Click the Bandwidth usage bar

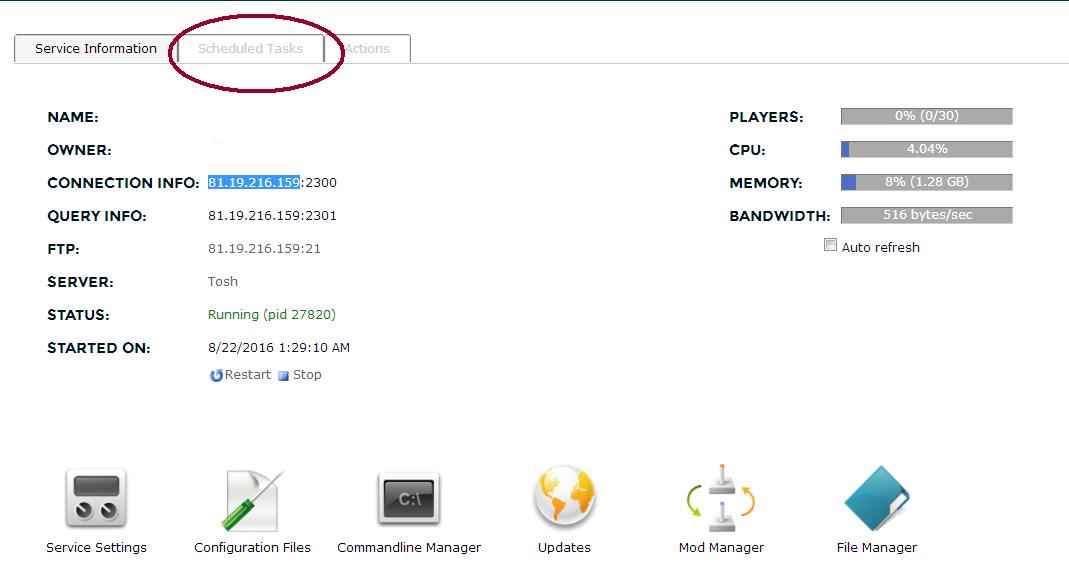pos(926,216)
